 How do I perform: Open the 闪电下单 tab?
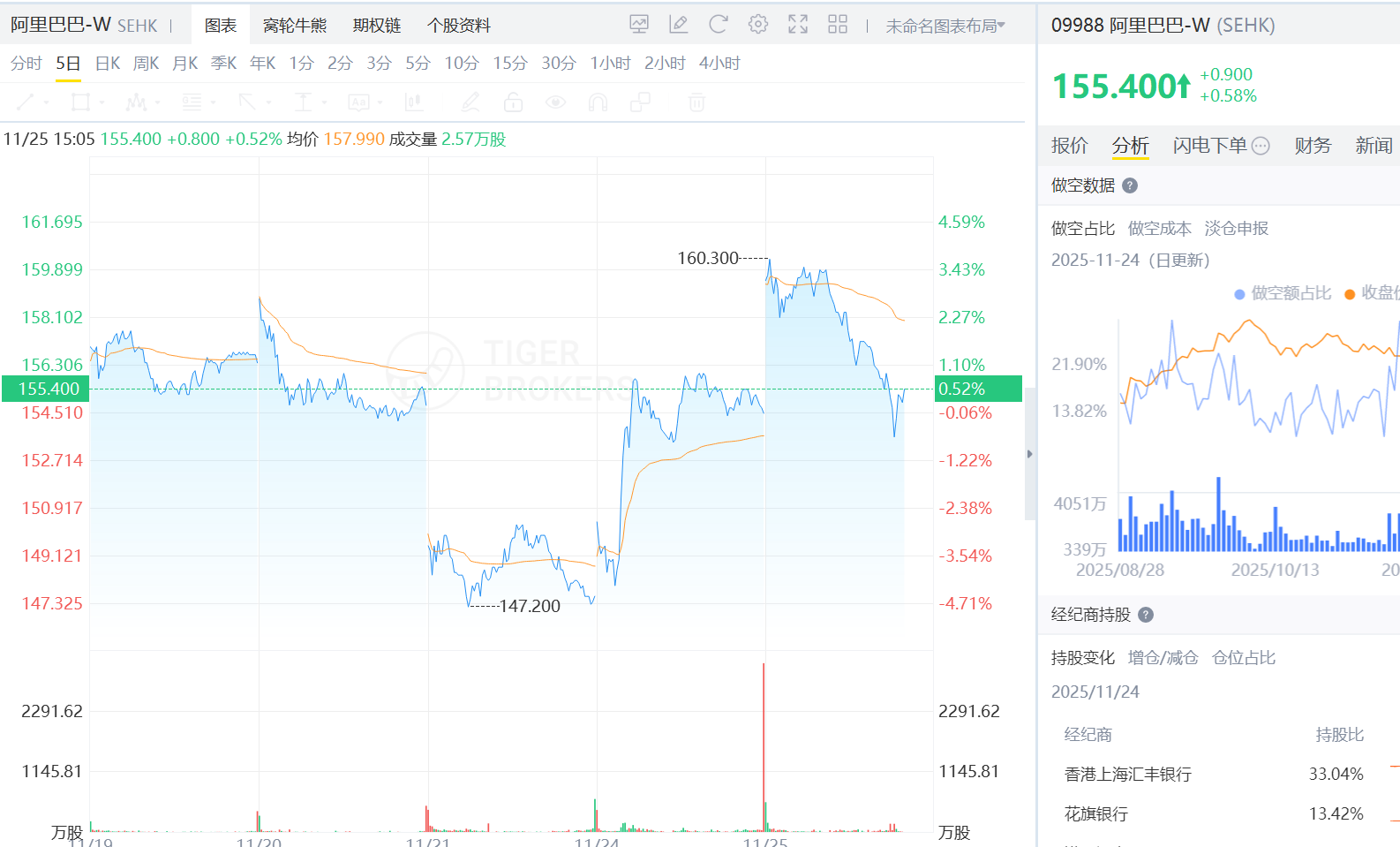click(x=1210, y=146)
